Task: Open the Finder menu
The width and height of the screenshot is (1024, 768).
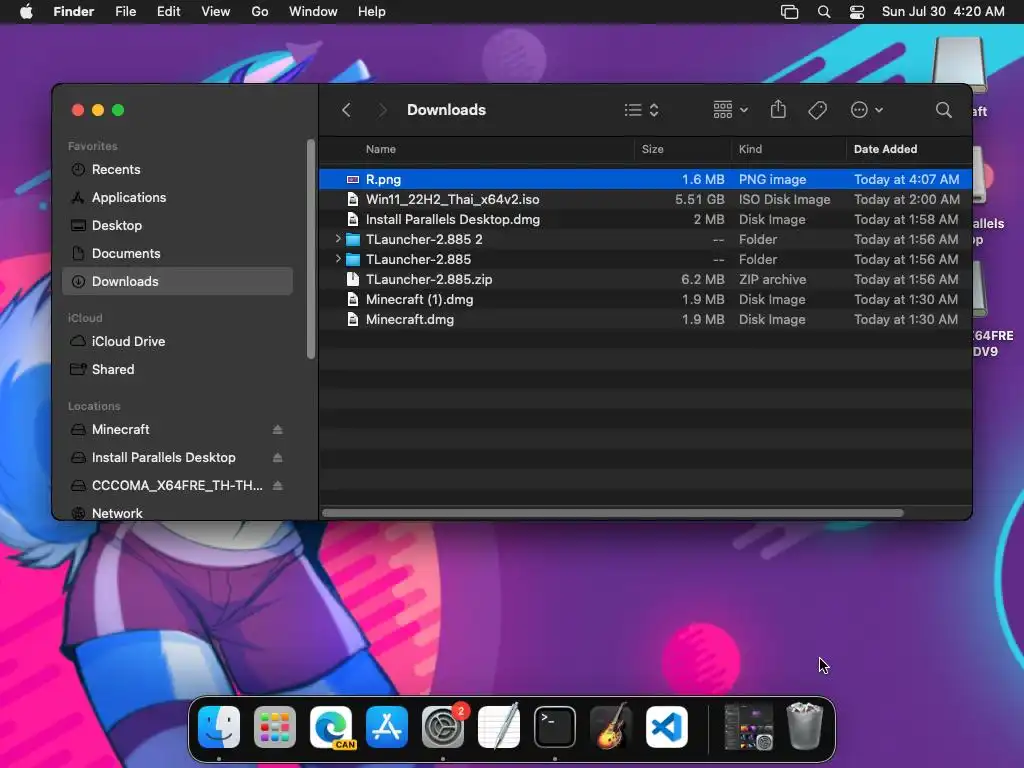Action: 73,12
